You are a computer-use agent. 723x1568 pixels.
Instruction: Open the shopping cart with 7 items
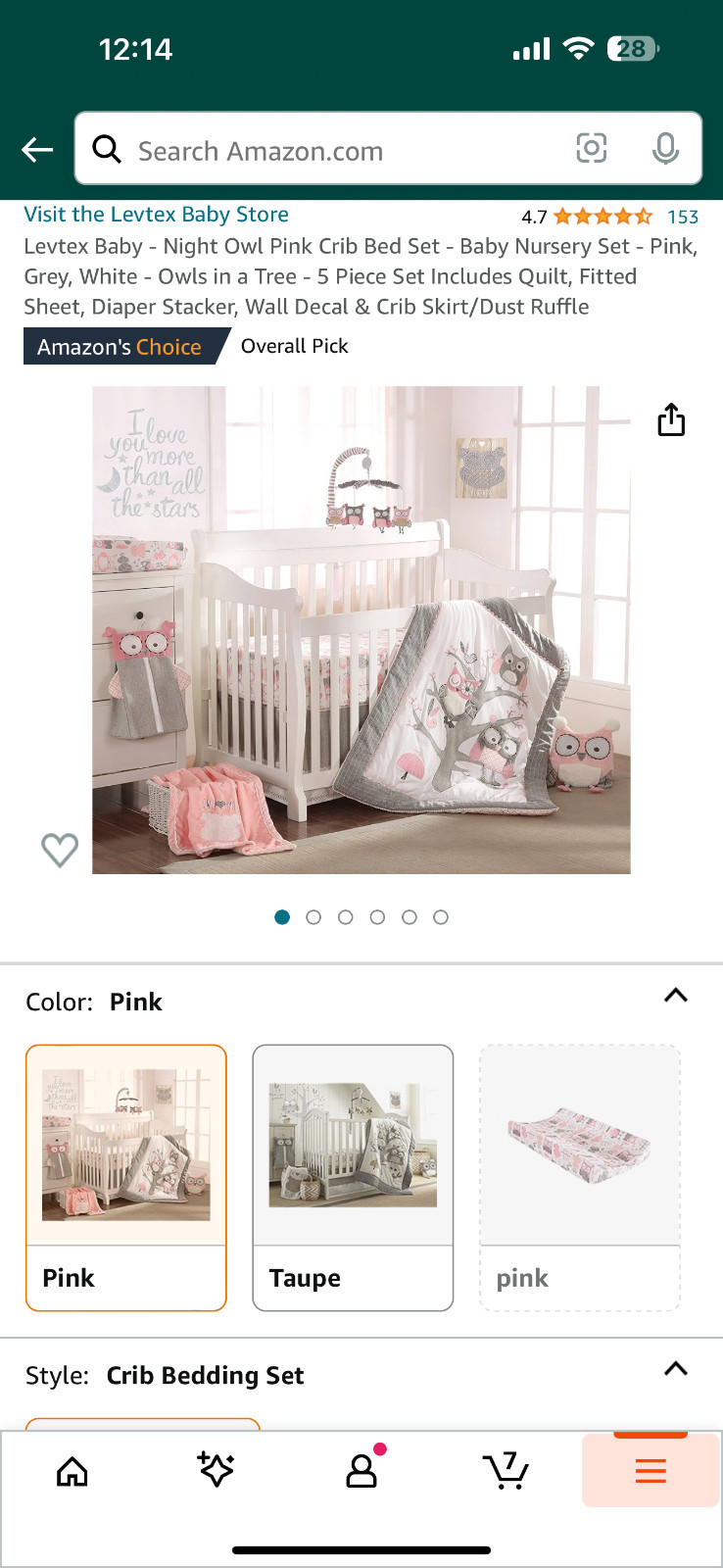[506, 1470]
